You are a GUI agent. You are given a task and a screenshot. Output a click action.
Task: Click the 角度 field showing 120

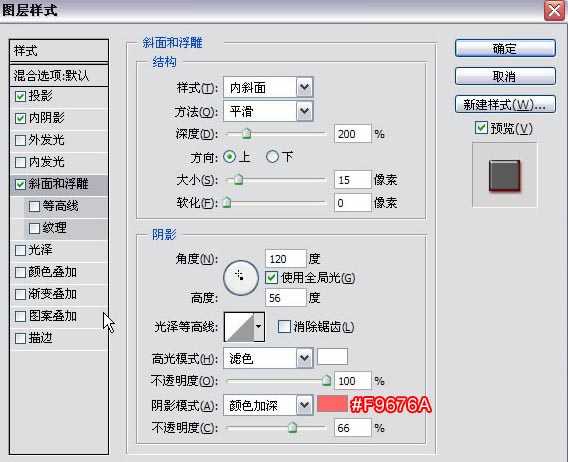click(286, 259)
